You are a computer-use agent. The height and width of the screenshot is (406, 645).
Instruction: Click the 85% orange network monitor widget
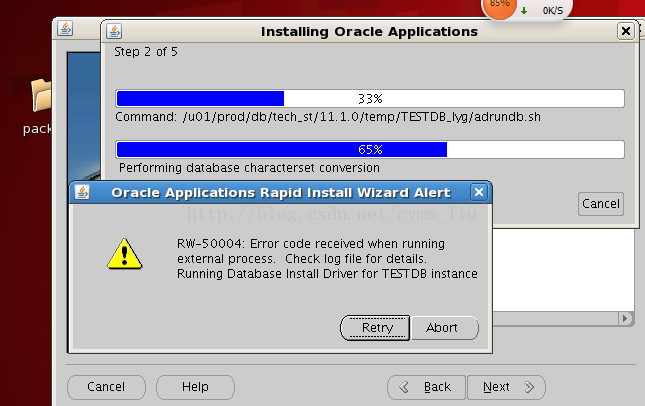499,5
